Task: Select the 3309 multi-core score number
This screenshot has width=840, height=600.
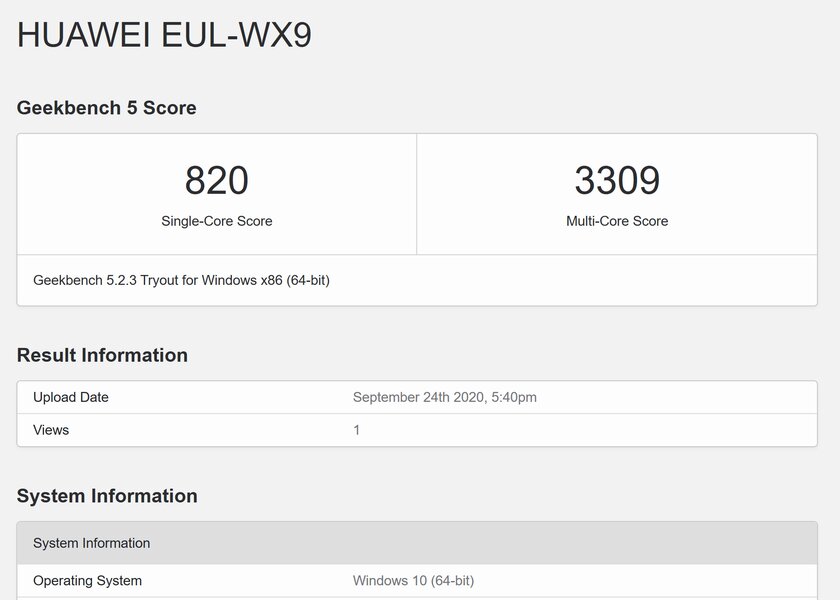Action: coord(617,180)
